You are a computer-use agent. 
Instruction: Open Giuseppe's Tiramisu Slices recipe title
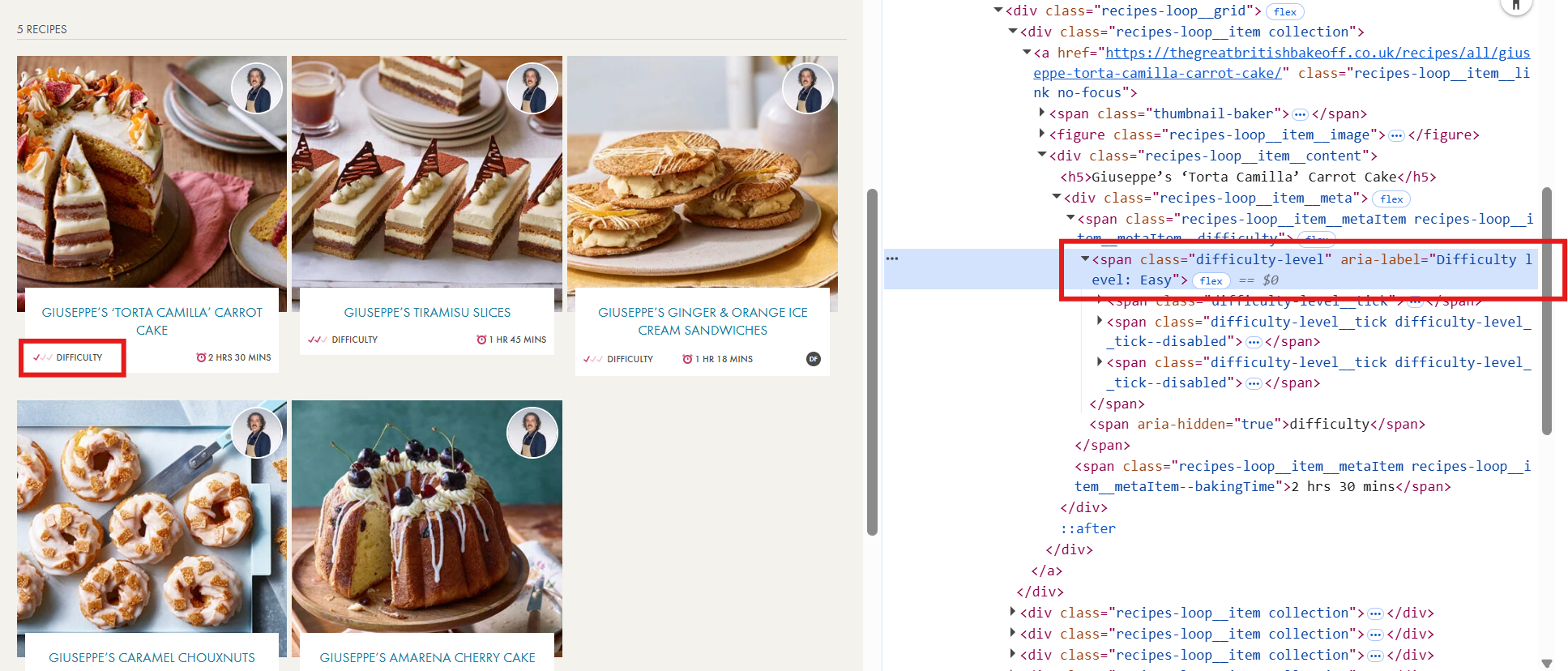pyautogui.click(x=427, y=312)
